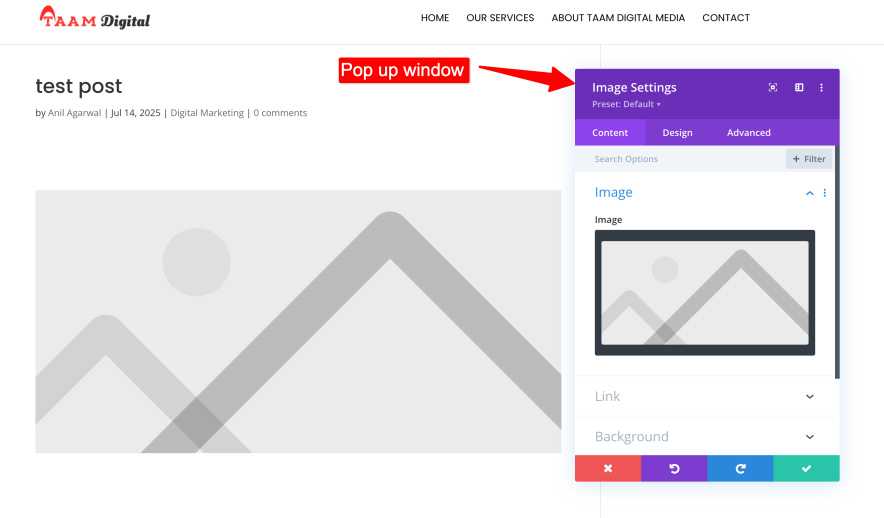Open Image section three-dot options
The width and height of the screenshot is (884, 518).
825,193
